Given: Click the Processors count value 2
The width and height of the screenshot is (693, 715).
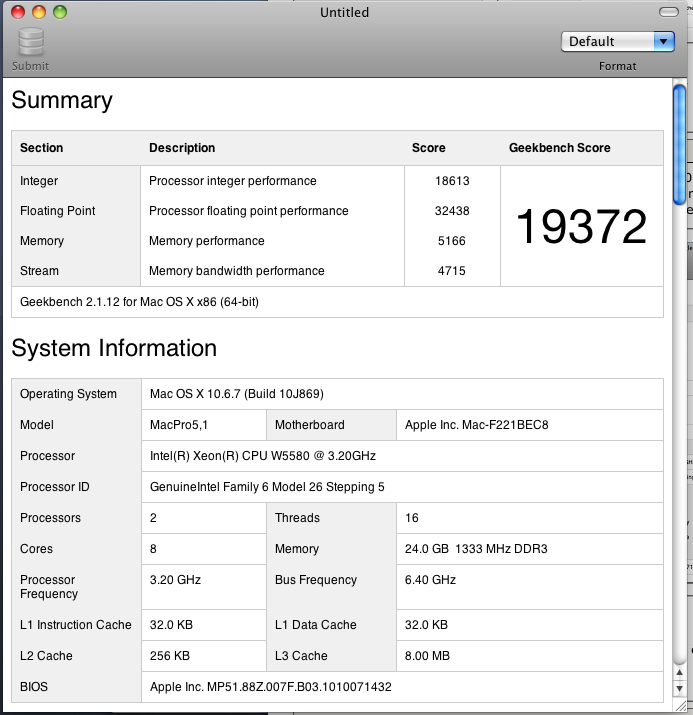Looking at the screenshot, I should point(153,518).
